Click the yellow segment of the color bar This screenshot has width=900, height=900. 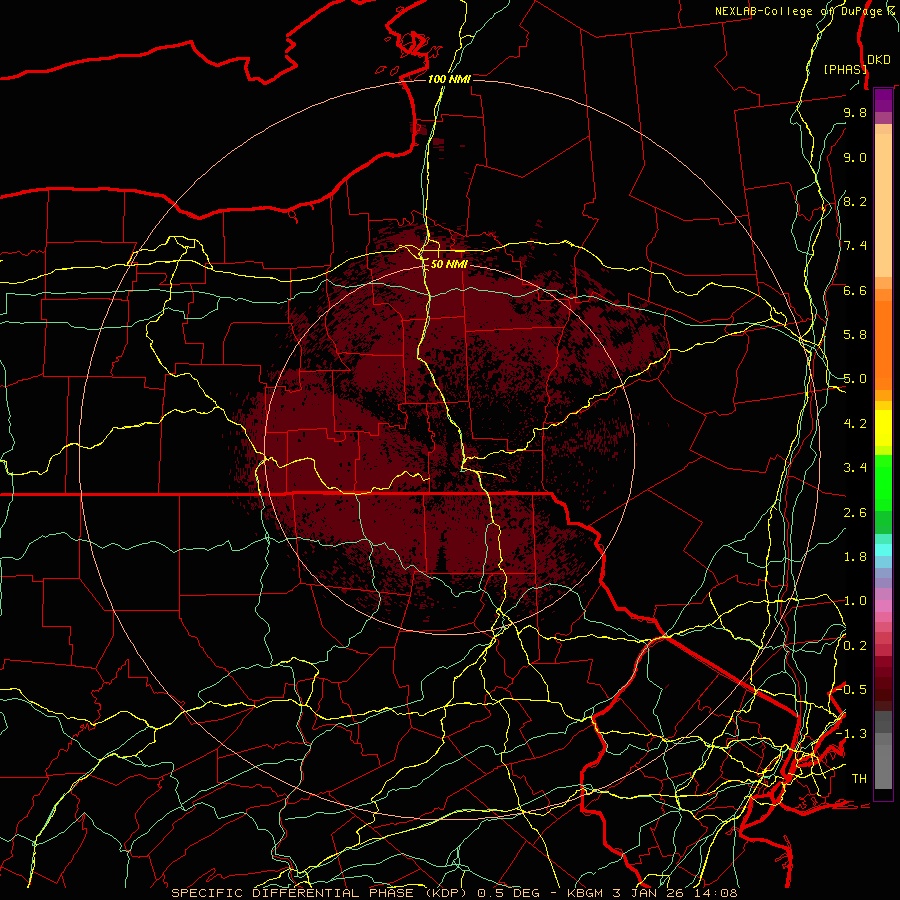883,428
